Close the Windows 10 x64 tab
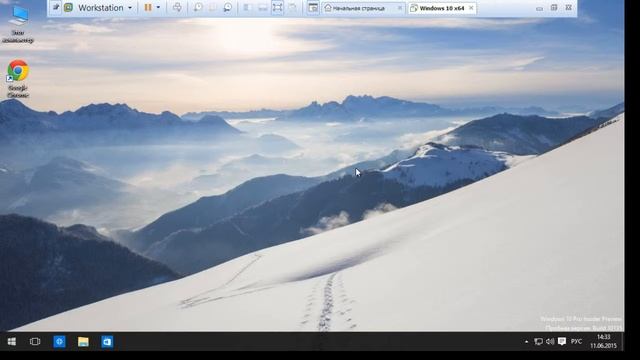 pyautogui.click(x=471, y=8)
